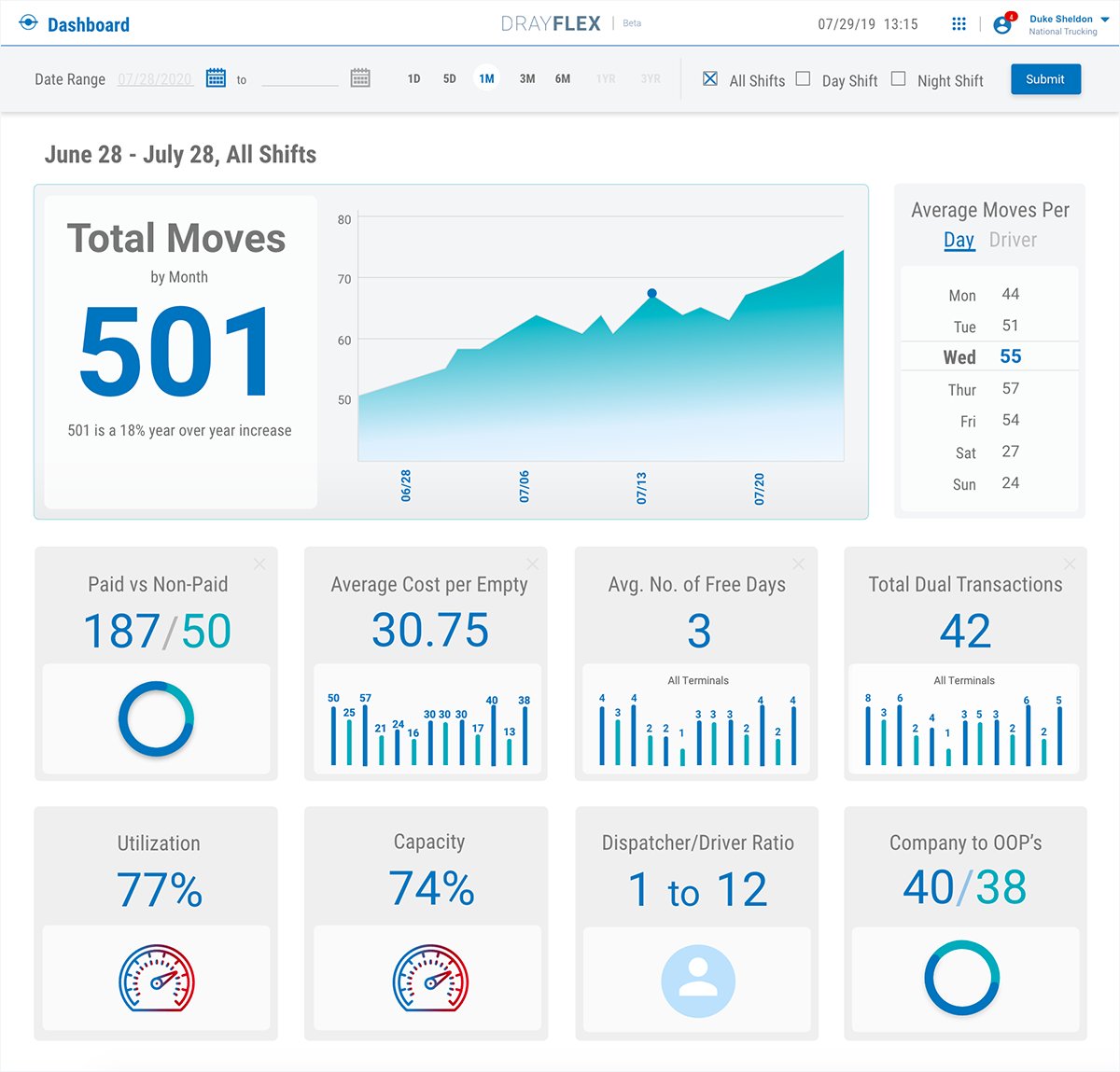1120x1072 pixels.
Task: Select the 1YR range option
Action: pos(606,79)
